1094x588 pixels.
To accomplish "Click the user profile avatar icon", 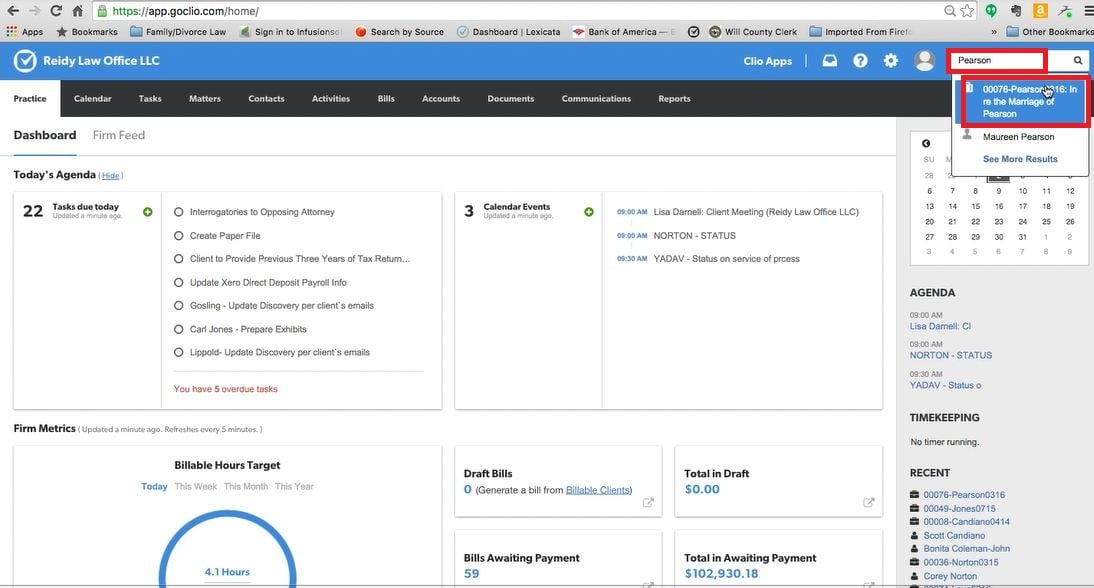I will [925, 61].
